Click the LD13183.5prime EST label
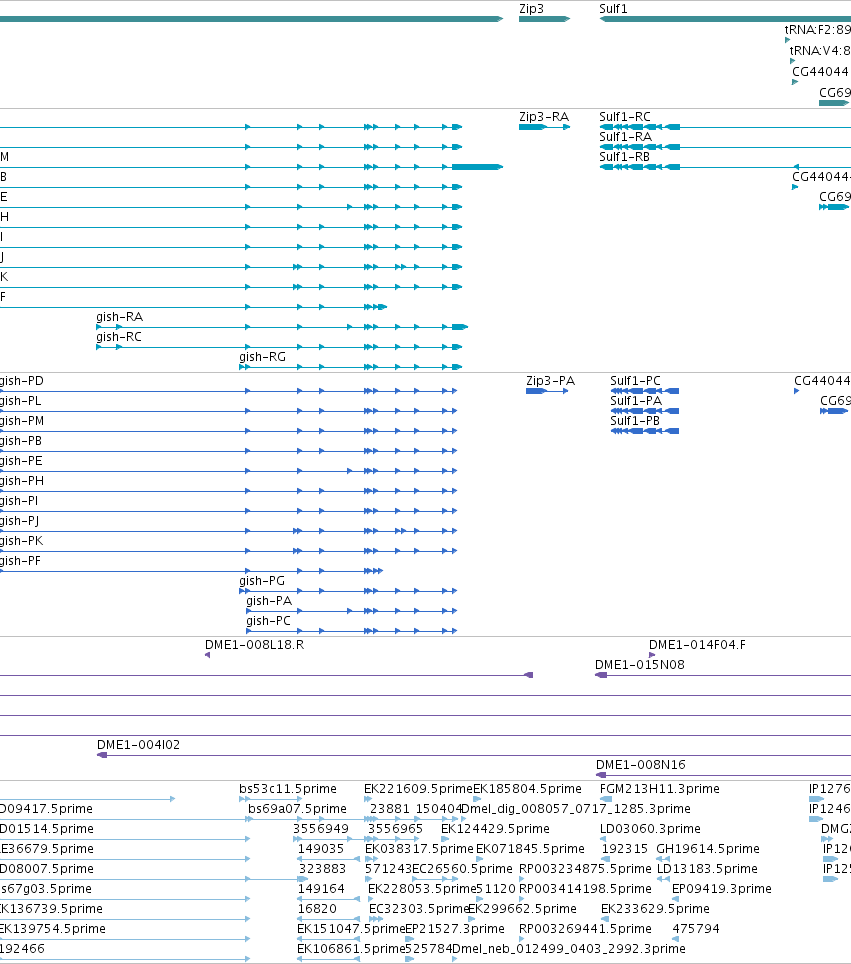 point(707,869)
